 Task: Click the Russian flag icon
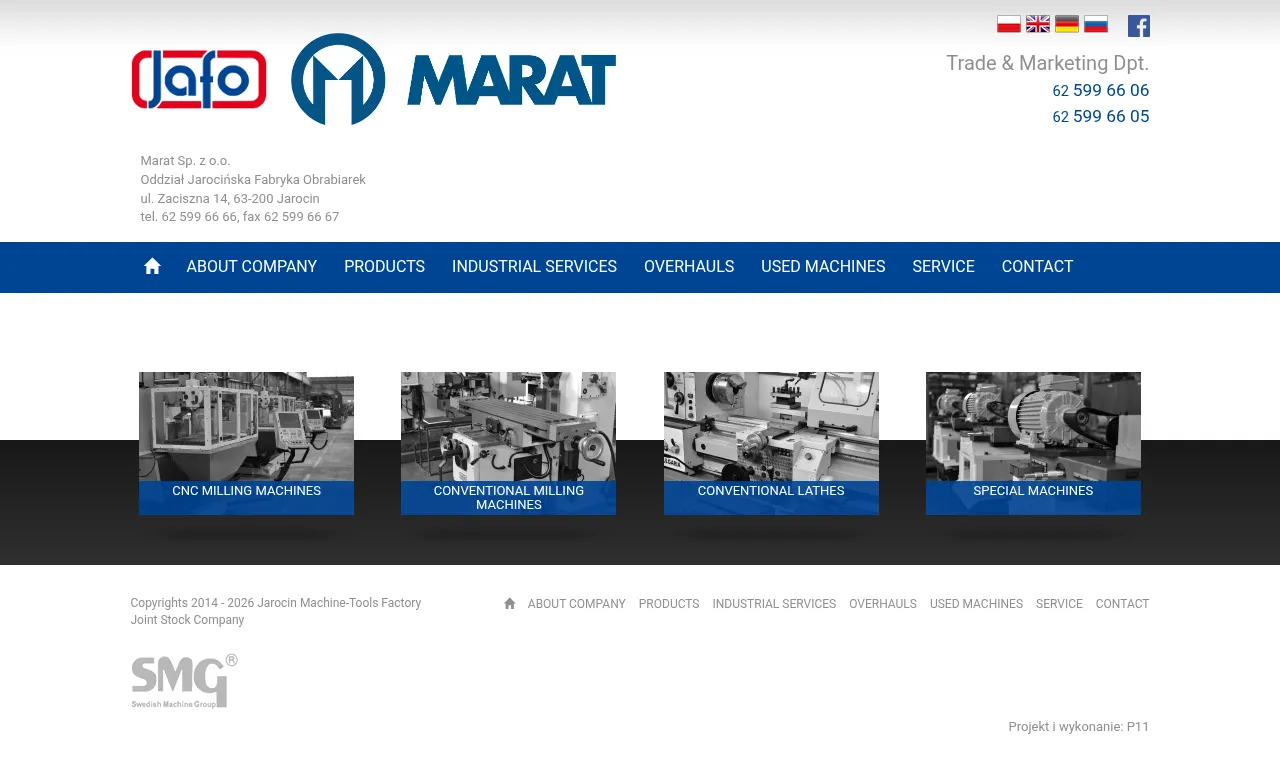1096,24
